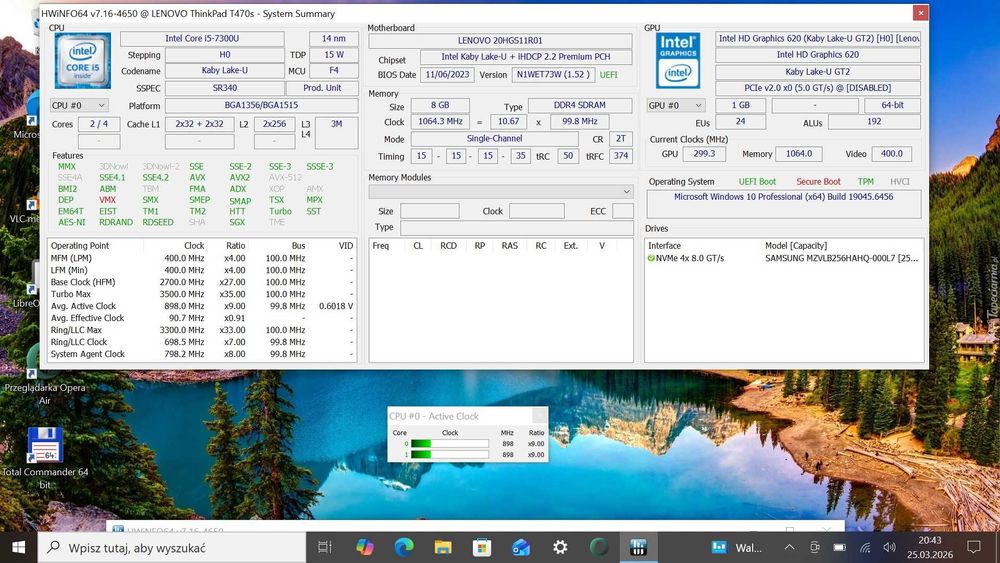
Task: Click the UEFI Boot indicator
Action: 757,182
